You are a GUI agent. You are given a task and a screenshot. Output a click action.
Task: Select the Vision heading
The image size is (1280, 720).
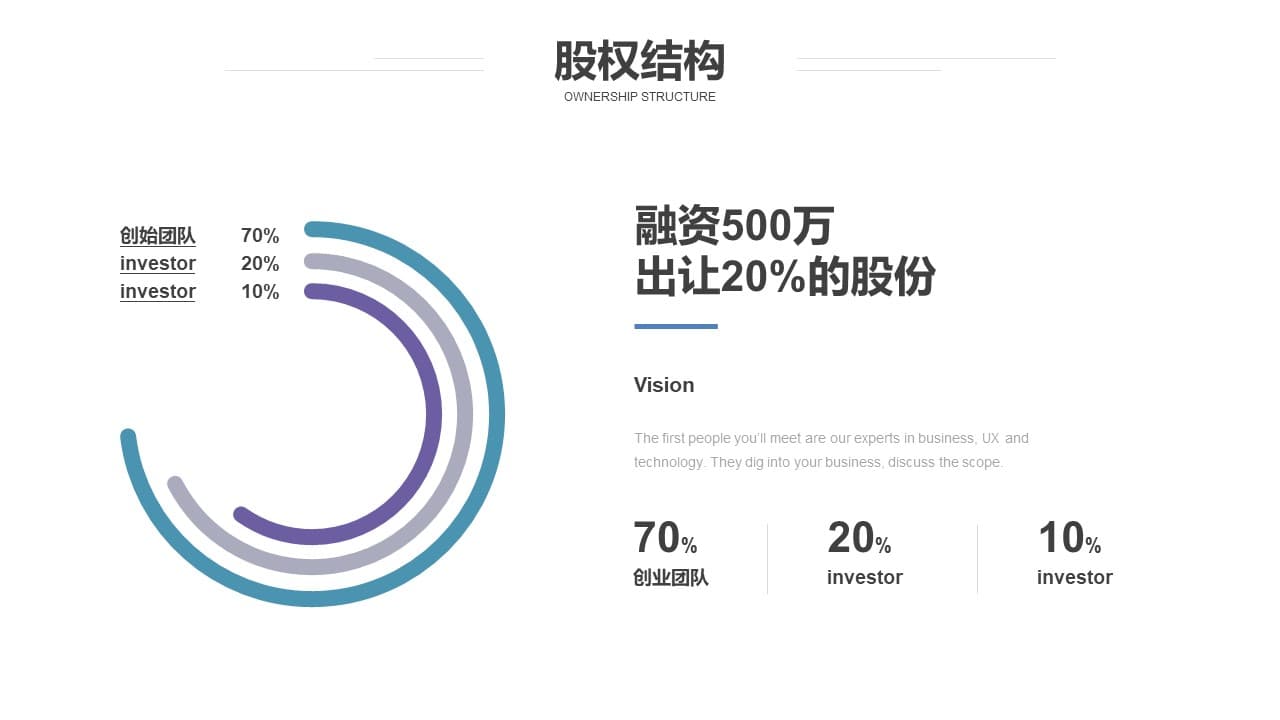tap(664, 385)
